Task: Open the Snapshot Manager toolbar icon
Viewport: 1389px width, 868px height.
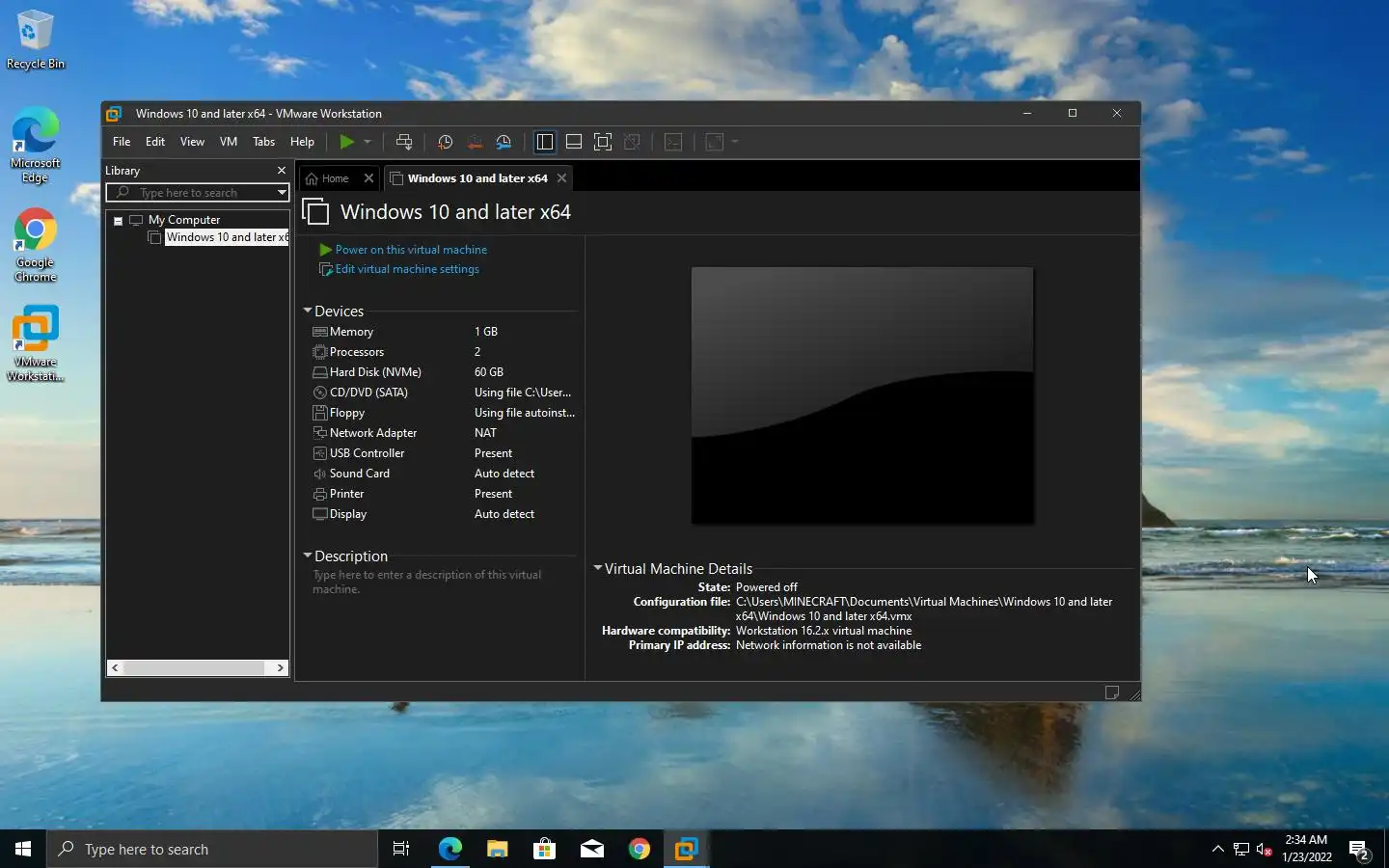Action: (504, 142)
